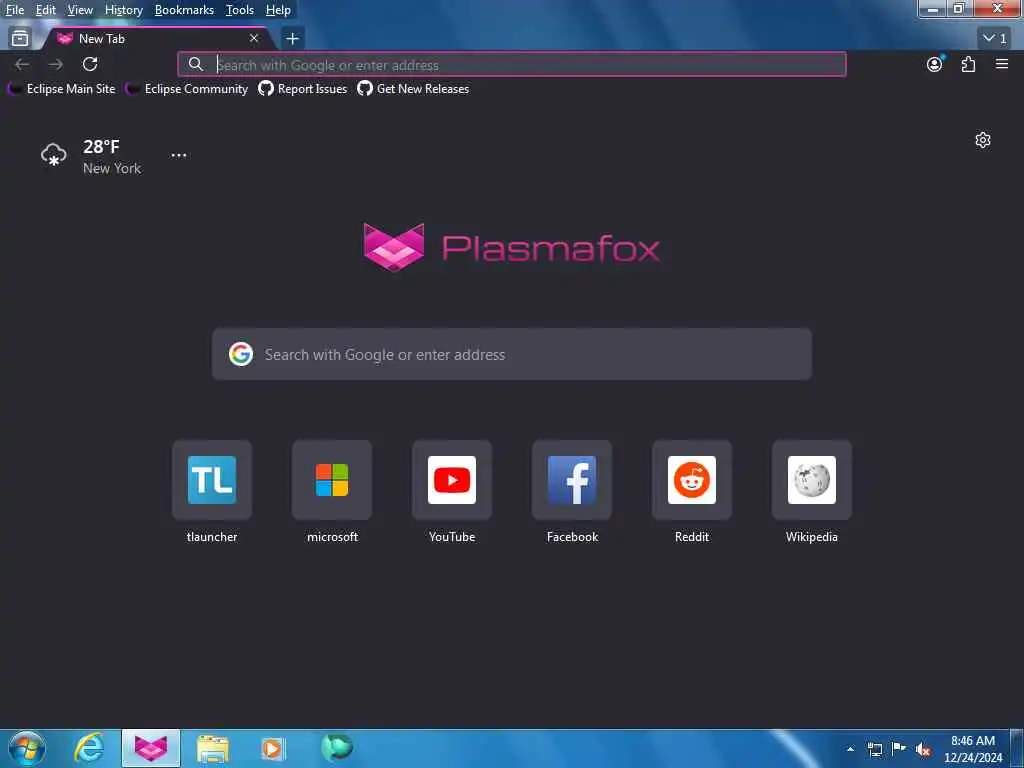This screenshot has height=768, width=1024.
Task: Focus the Google search box on page
Action: pyautogui.click(x=512, y=355)
